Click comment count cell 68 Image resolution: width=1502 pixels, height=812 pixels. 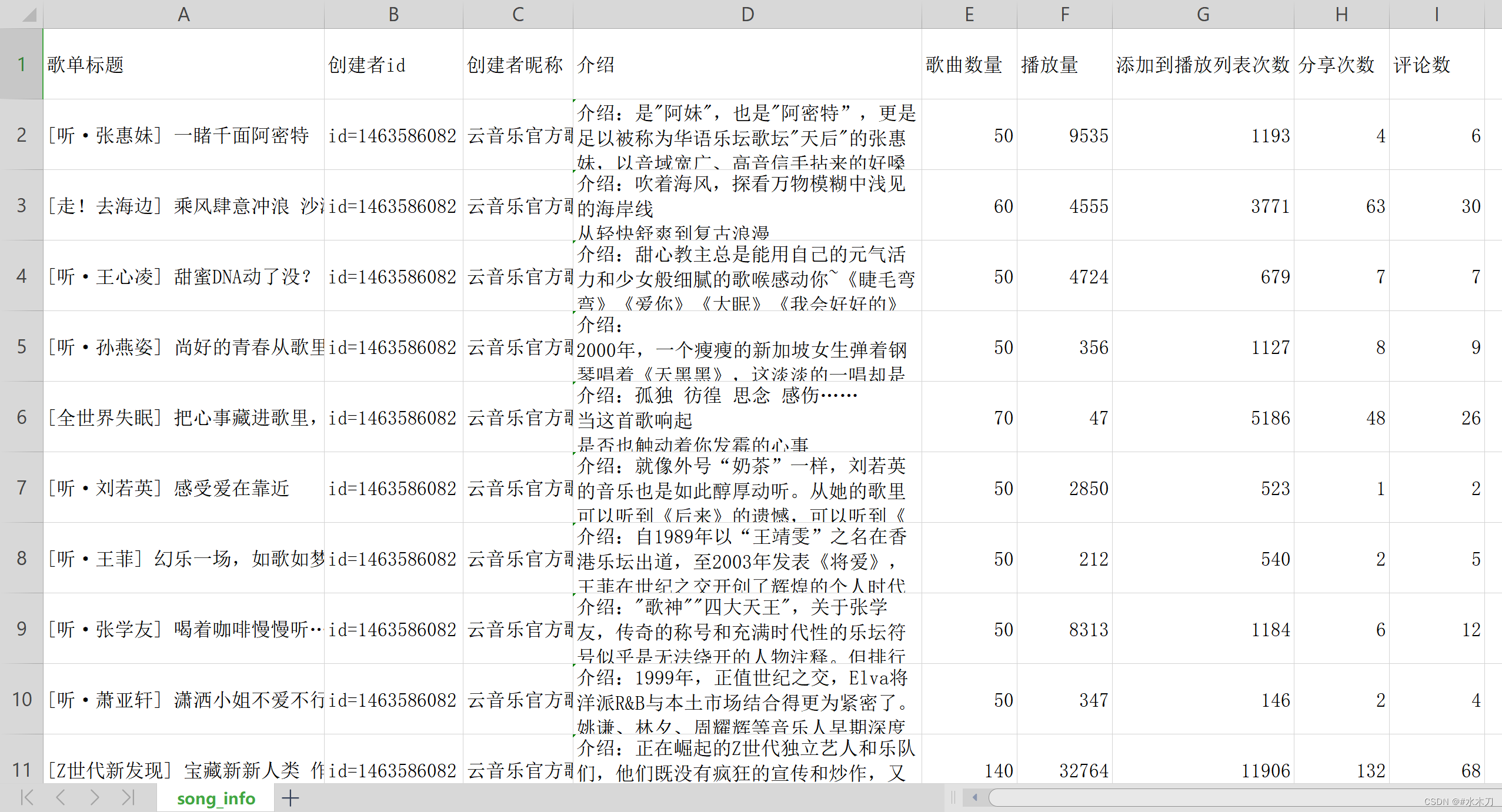pos(1437,759)
